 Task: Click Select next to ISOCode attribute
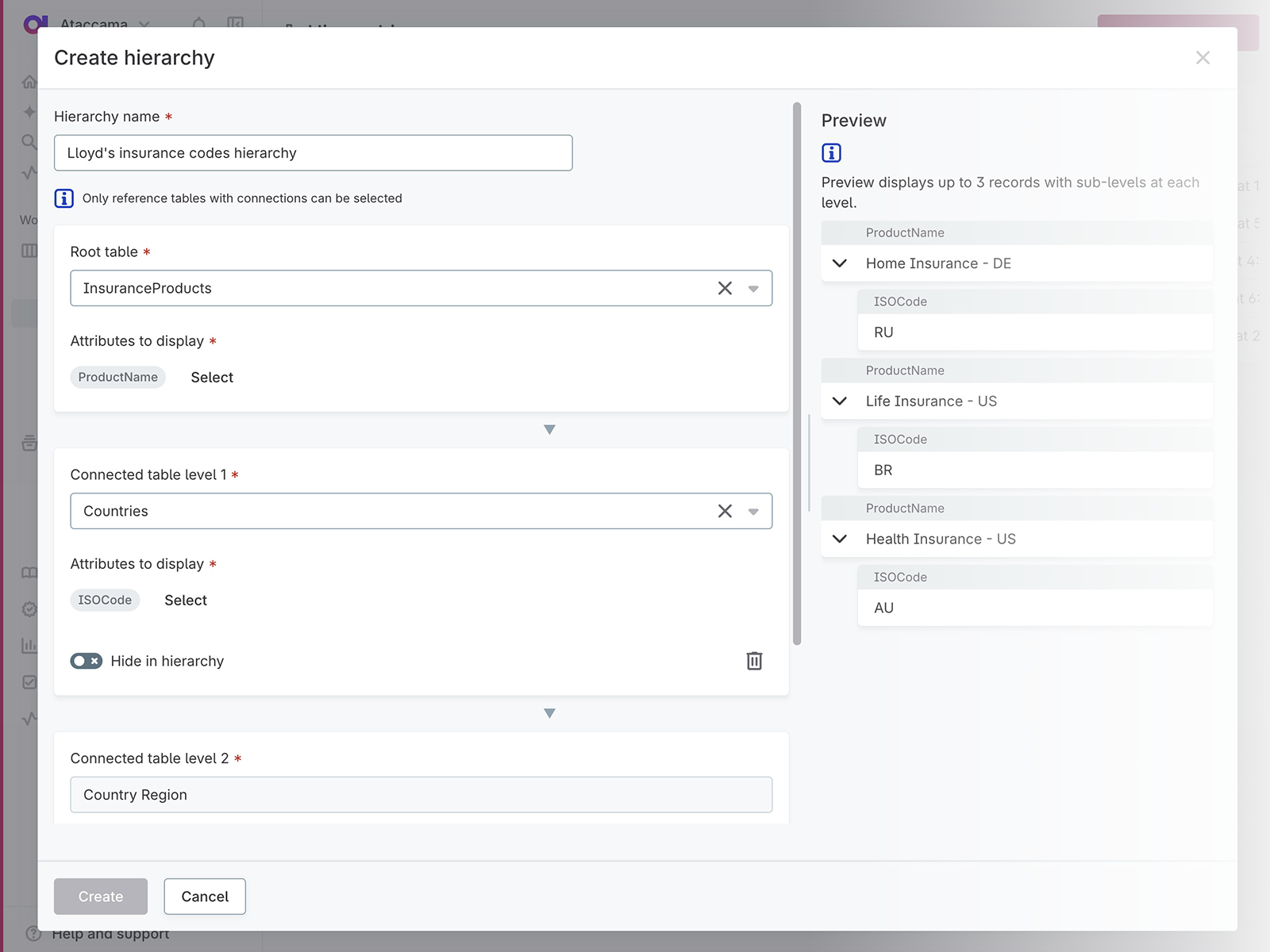point(186,601)
